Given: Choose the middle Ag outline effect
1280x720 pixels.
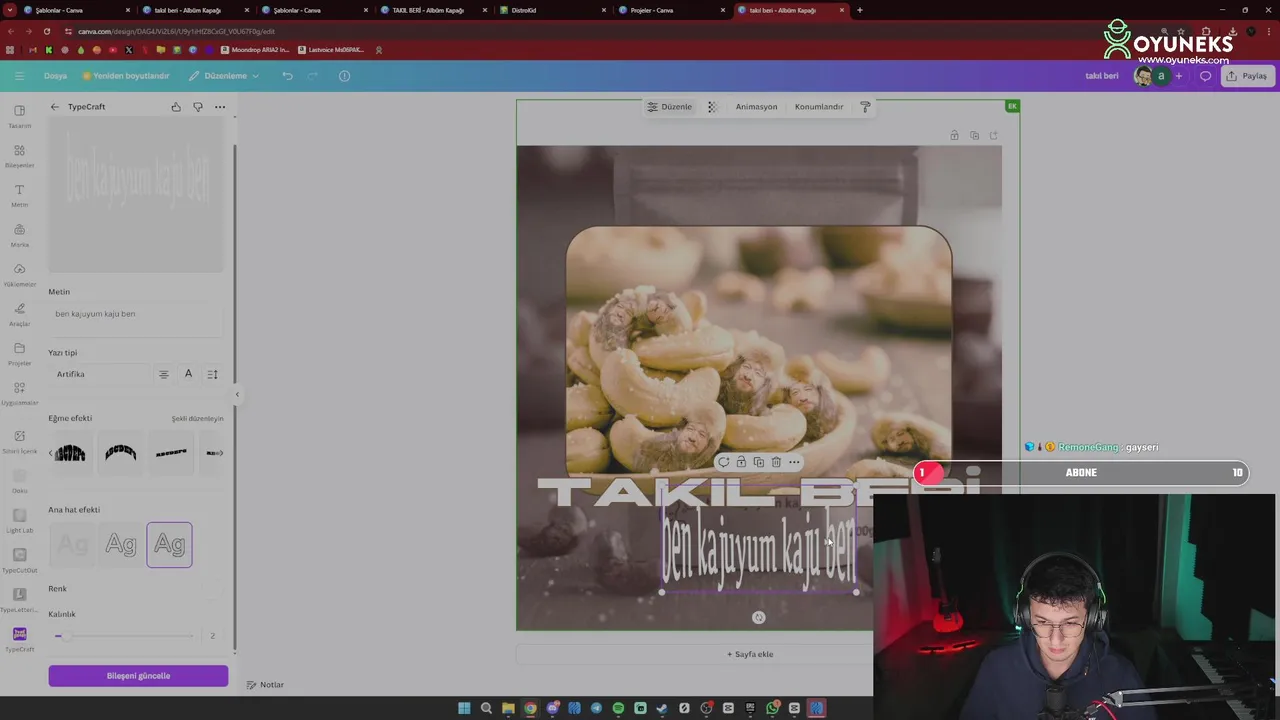Looking at the screenshot, I should (121, 545).
